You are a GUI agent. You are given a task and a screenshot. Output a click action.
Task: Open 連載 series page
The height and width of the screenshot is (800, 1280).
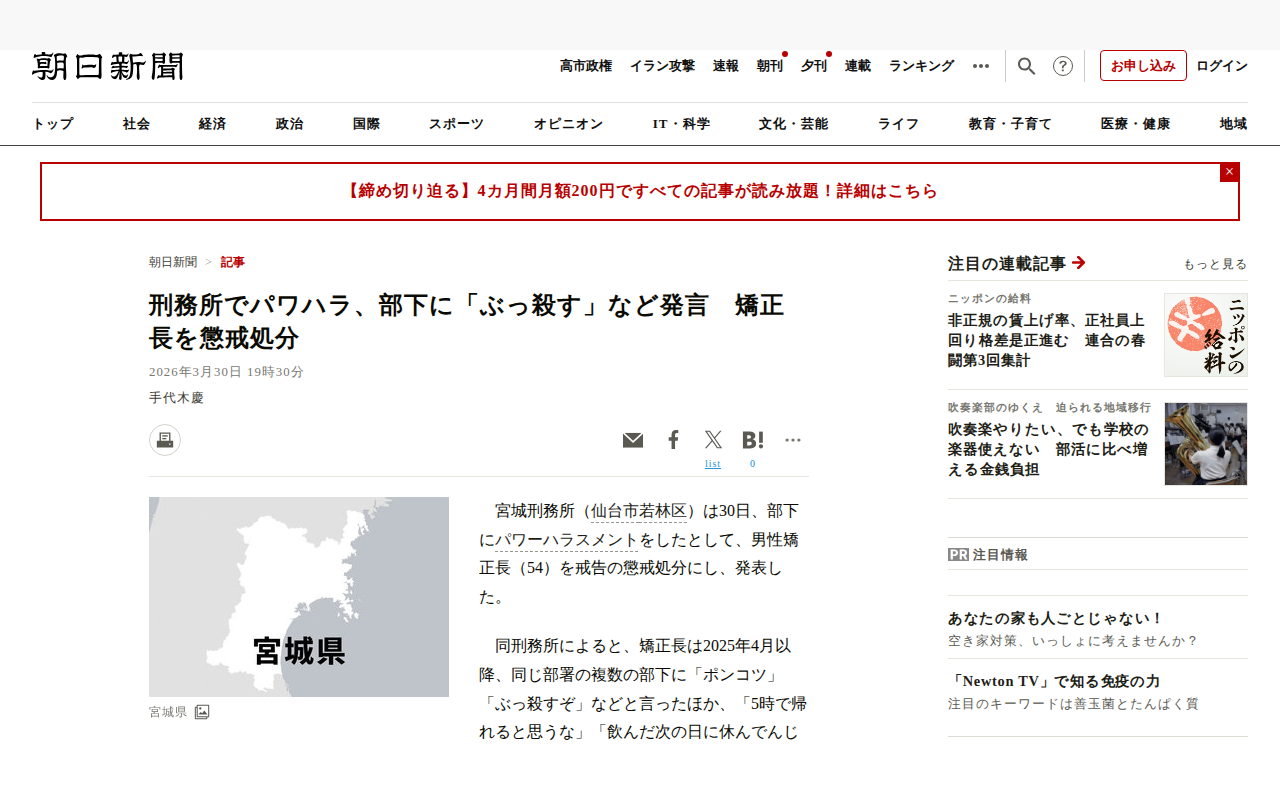tap(858, 66)
